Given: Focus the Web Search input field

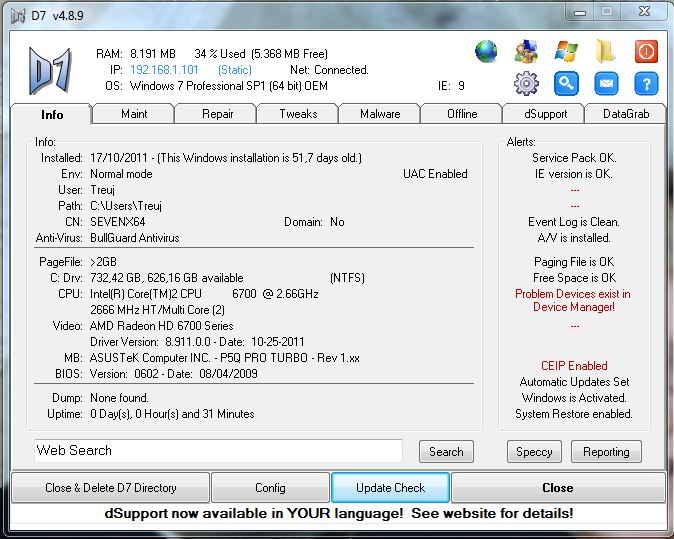Looking at the screenshot, I should tap(218, 450).
